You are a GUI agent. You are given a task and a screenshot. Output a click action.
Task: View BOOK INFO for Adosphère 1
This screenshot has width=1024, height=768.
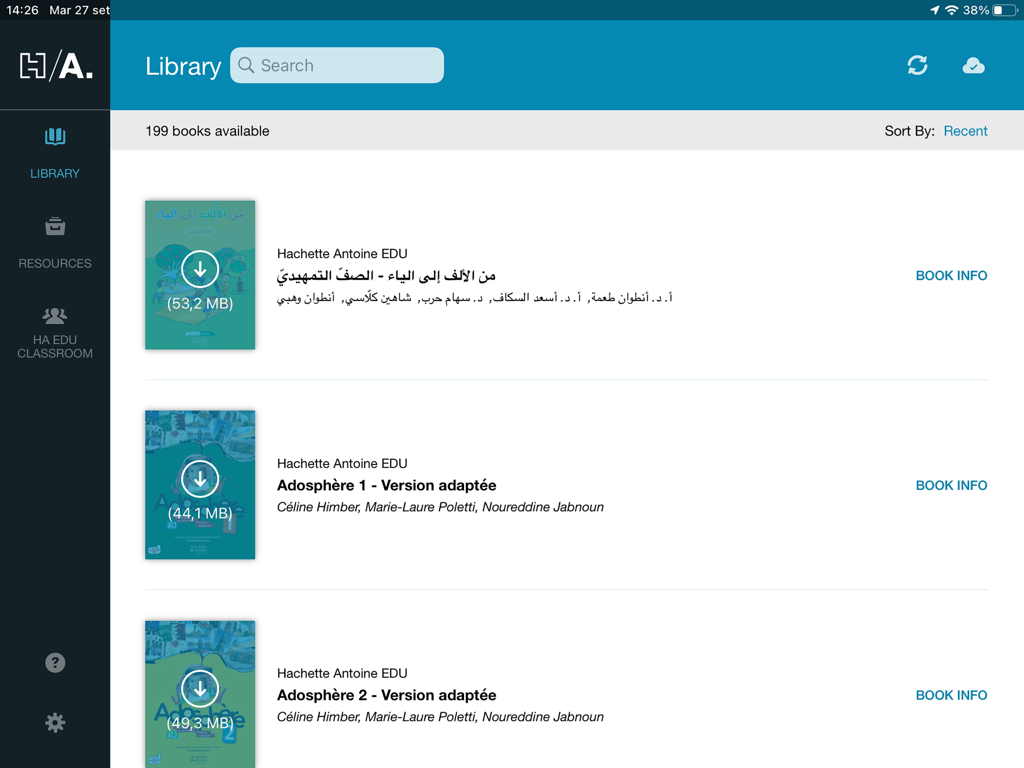click(951, 485)
